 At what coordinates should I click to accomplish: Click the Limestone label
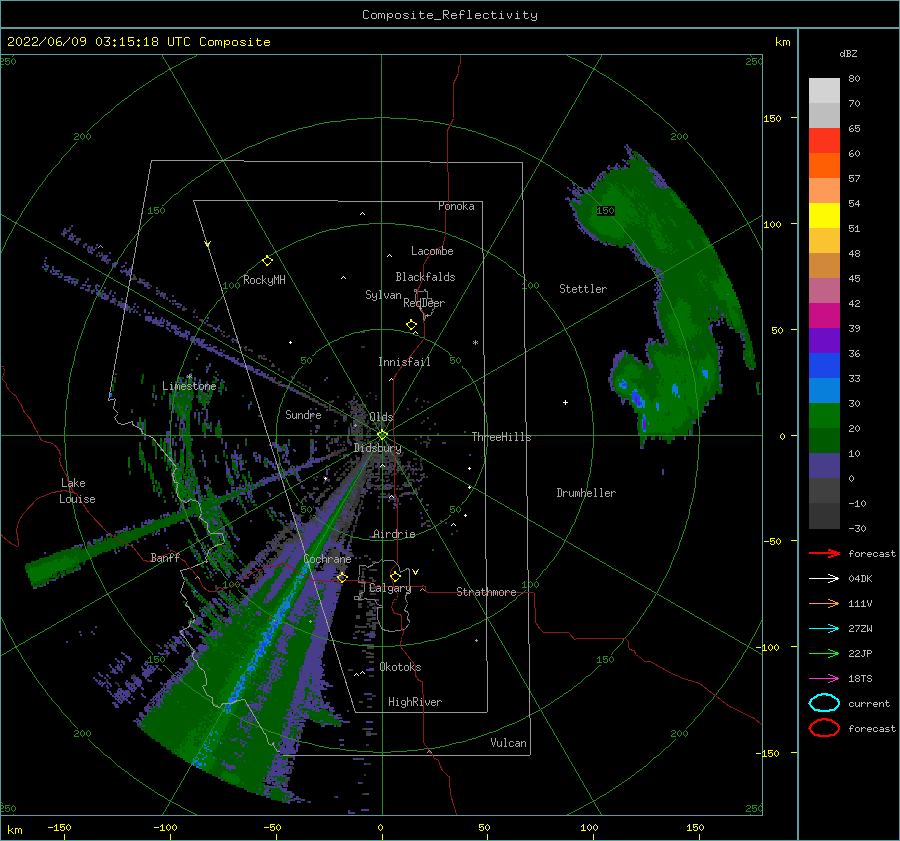click(x=189, y=386)
